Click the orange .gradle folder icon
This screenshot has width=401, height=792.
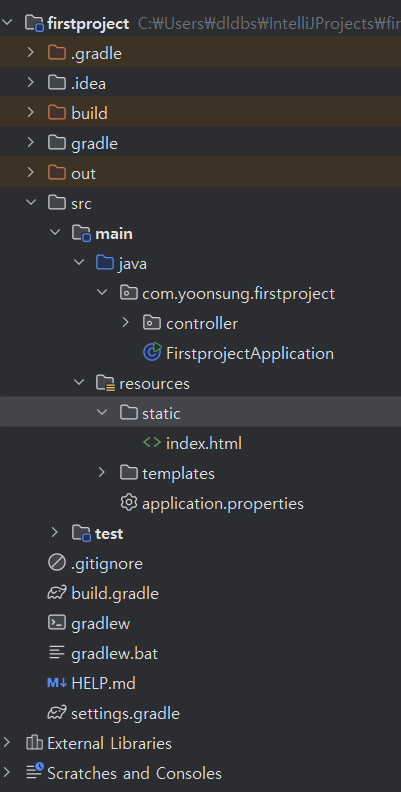click(x=57, y=53)
